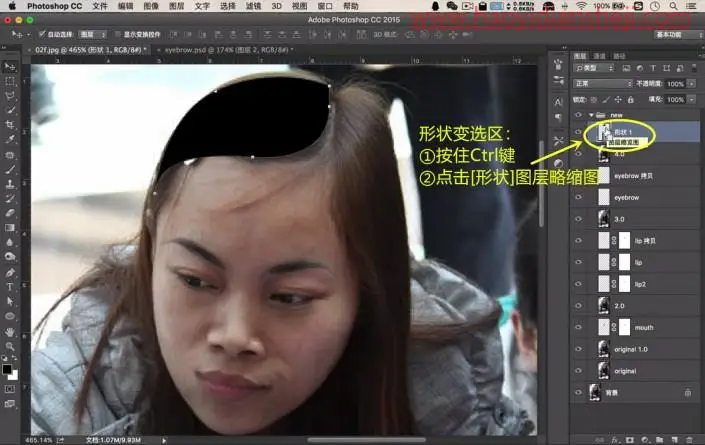Add a layer style using the fx icon
705x445 pixels.
tap(614, 440)
